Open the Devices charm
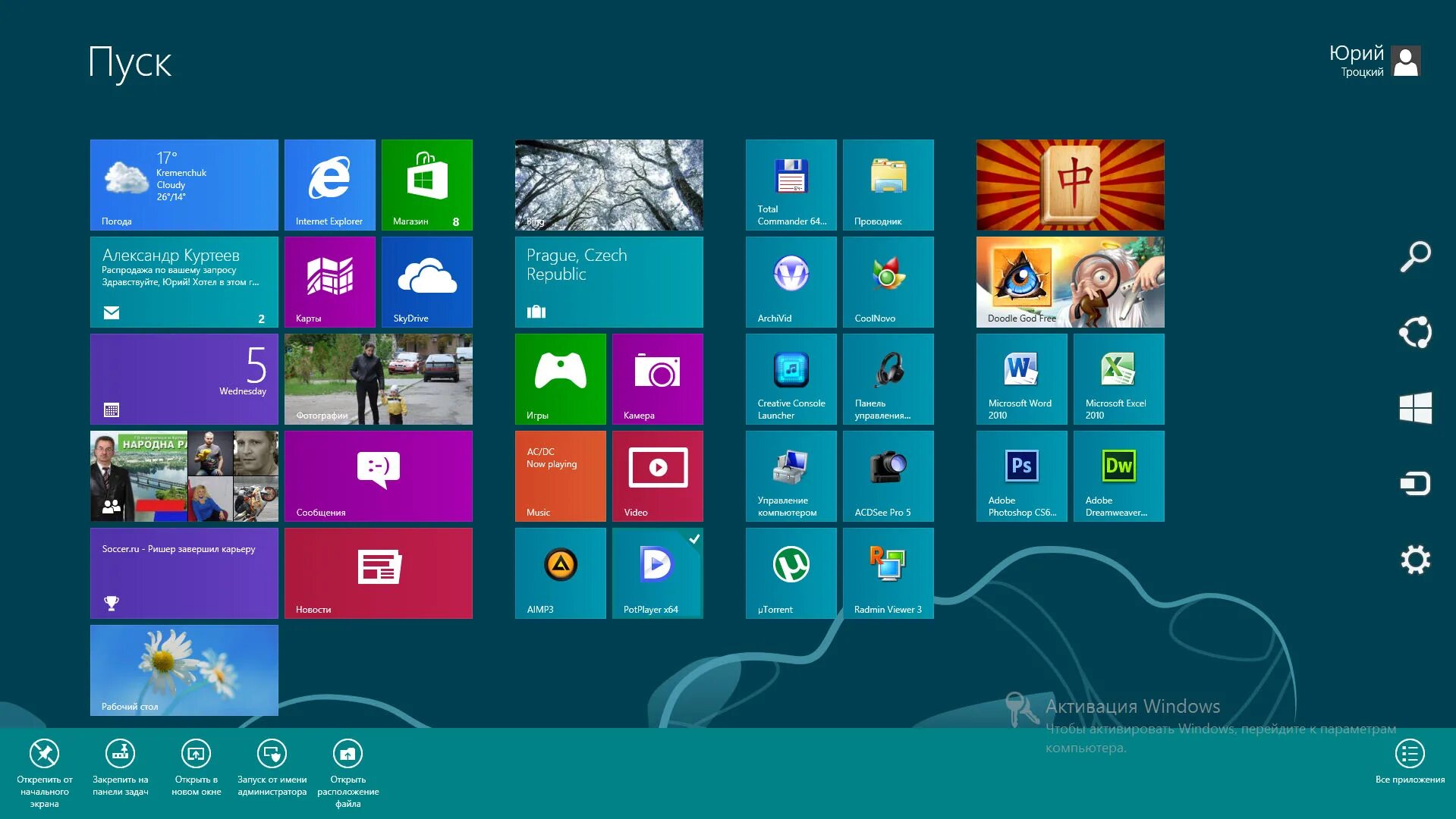This screenshot has width=1456, height=819. (x=1415, y=484)
